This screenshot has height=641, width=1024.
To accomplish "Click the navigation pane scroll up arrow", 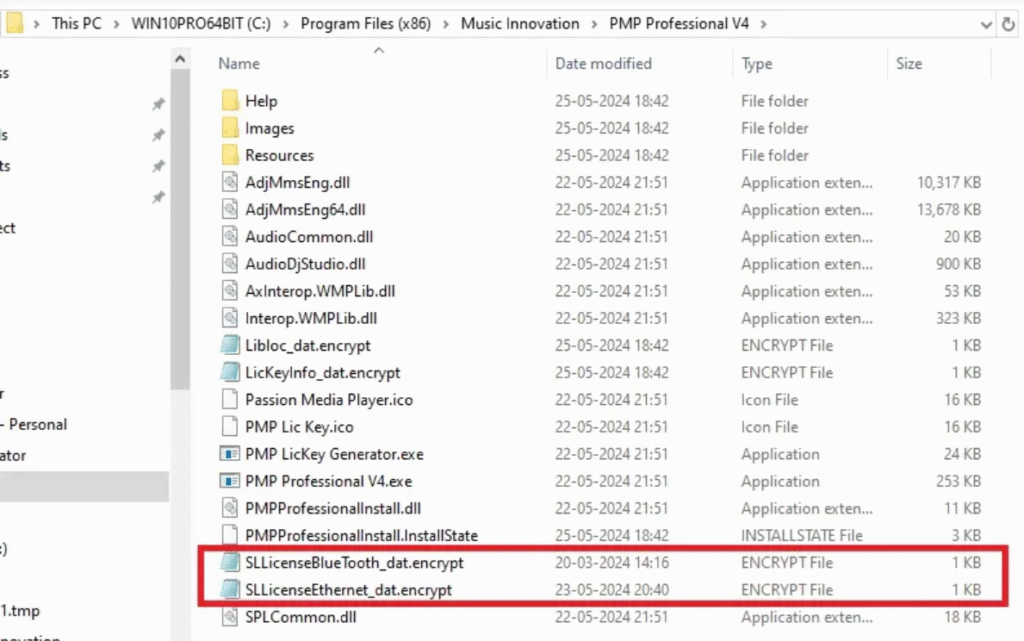I will coord(180,59).
